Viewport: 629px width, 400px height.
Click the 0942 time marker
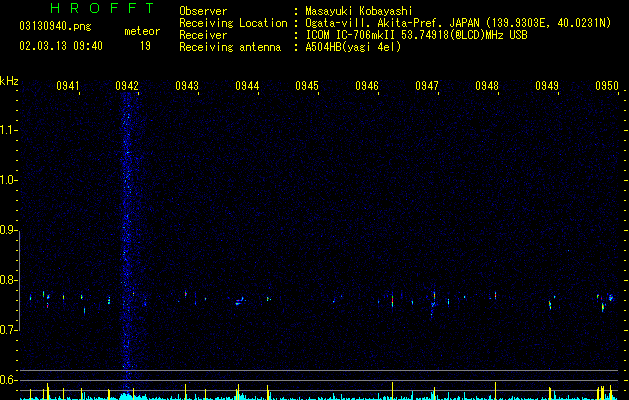(x=127, y=85)
